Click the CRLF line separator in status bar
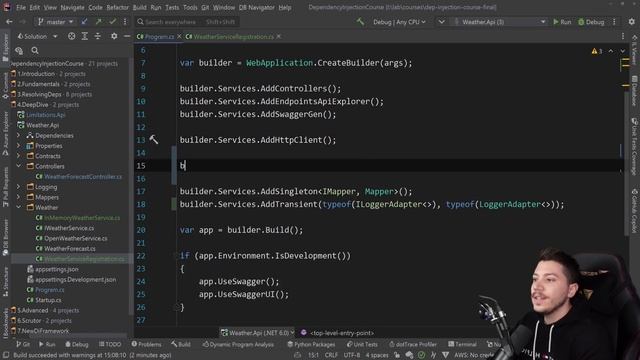640x360 pixels. coord(331,355)
